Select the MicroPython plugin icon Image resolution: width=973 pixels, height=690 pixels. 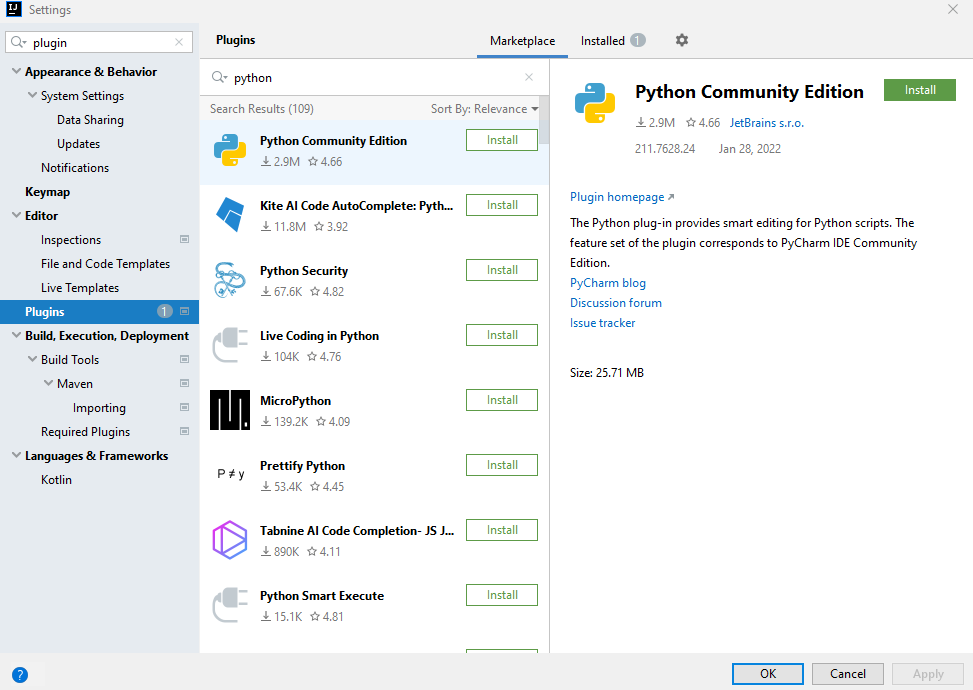pos(229,410)
